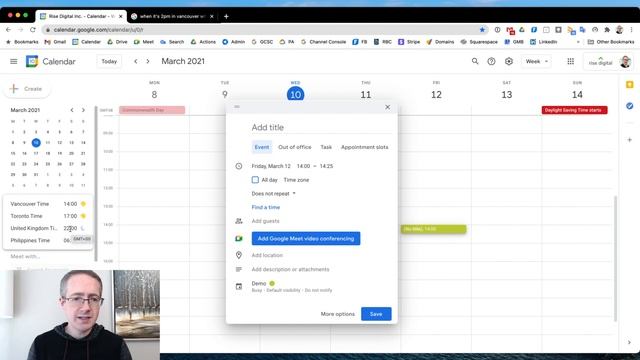The width and height of the screenshot is (640, 360).
Task: Open browser extensions puzzle icon
Action: point(607,30)
